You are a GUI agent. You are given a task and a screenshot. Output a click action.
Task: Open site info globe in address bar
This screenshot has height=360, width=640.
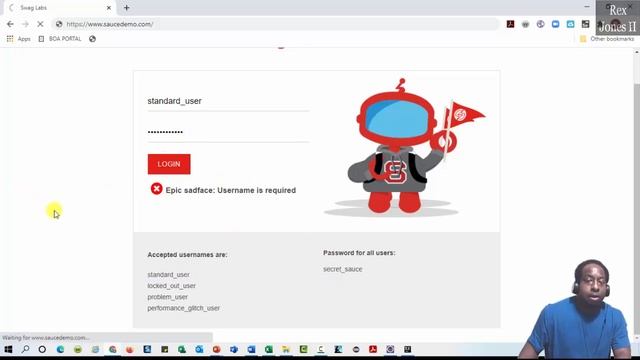point(59,24)
